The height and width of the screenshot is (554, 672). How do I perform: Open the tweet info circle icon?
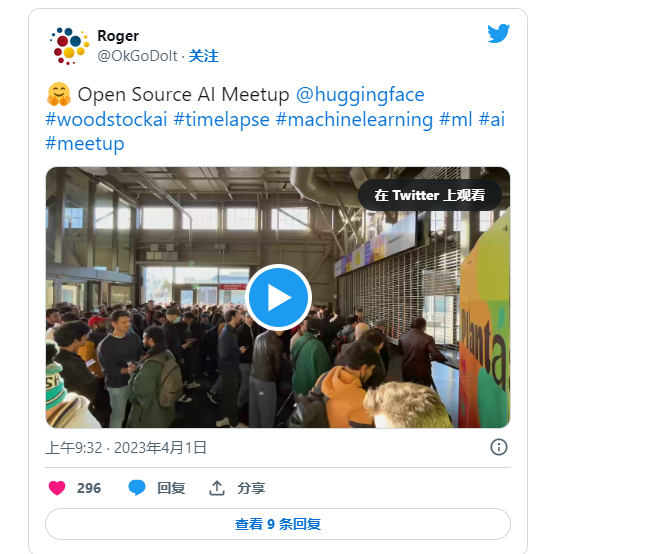(x=498, y=447)
